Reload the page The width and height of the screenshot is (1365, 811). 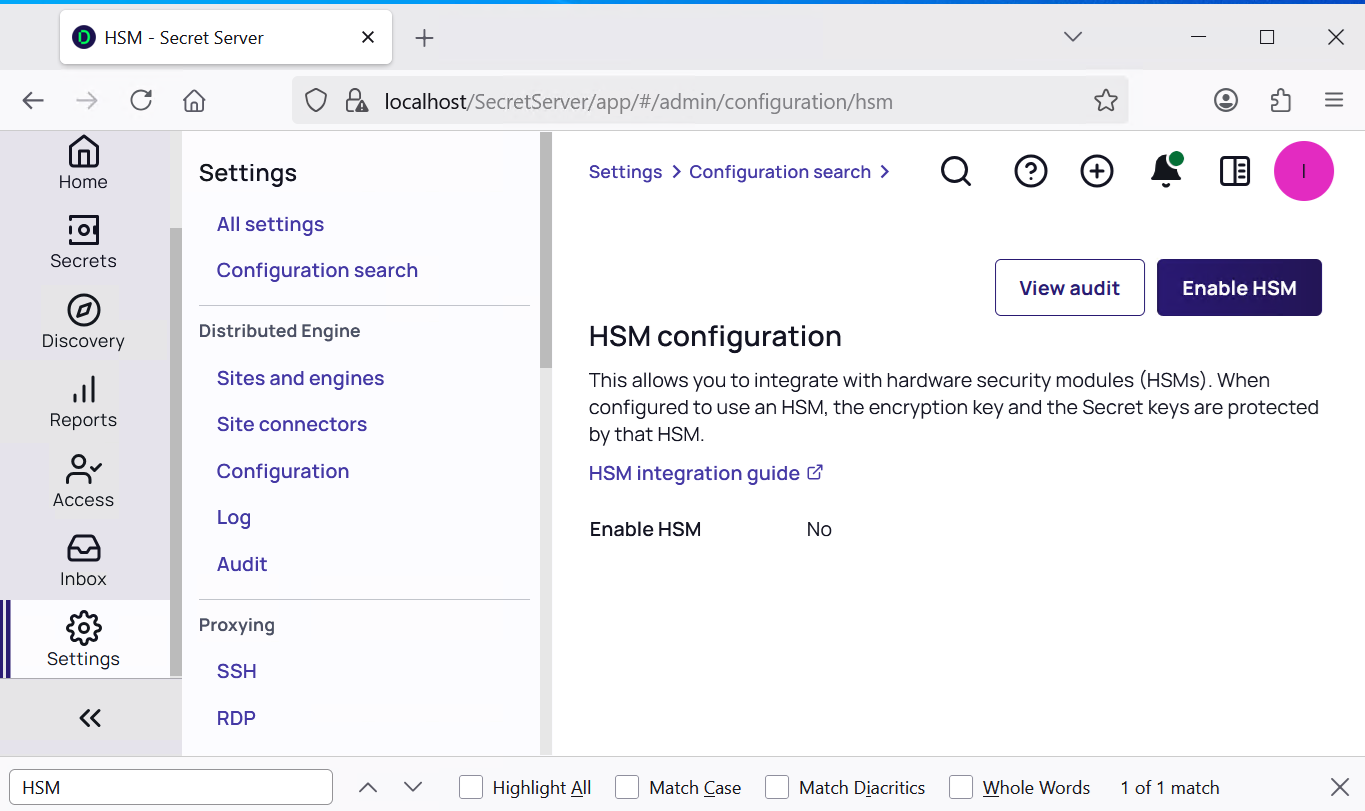pos(141,100)
